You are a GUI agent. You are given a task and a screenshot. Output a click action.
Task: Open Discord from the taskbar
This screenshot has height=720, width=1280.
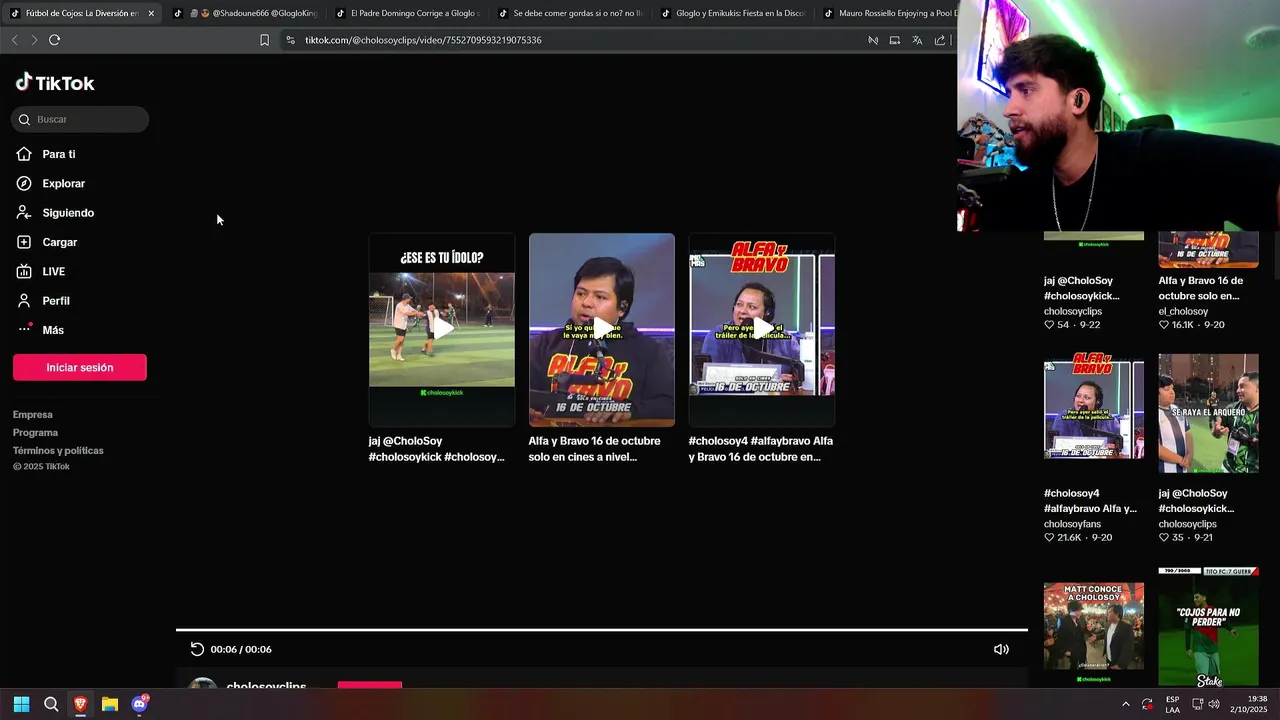pos(140,704)
